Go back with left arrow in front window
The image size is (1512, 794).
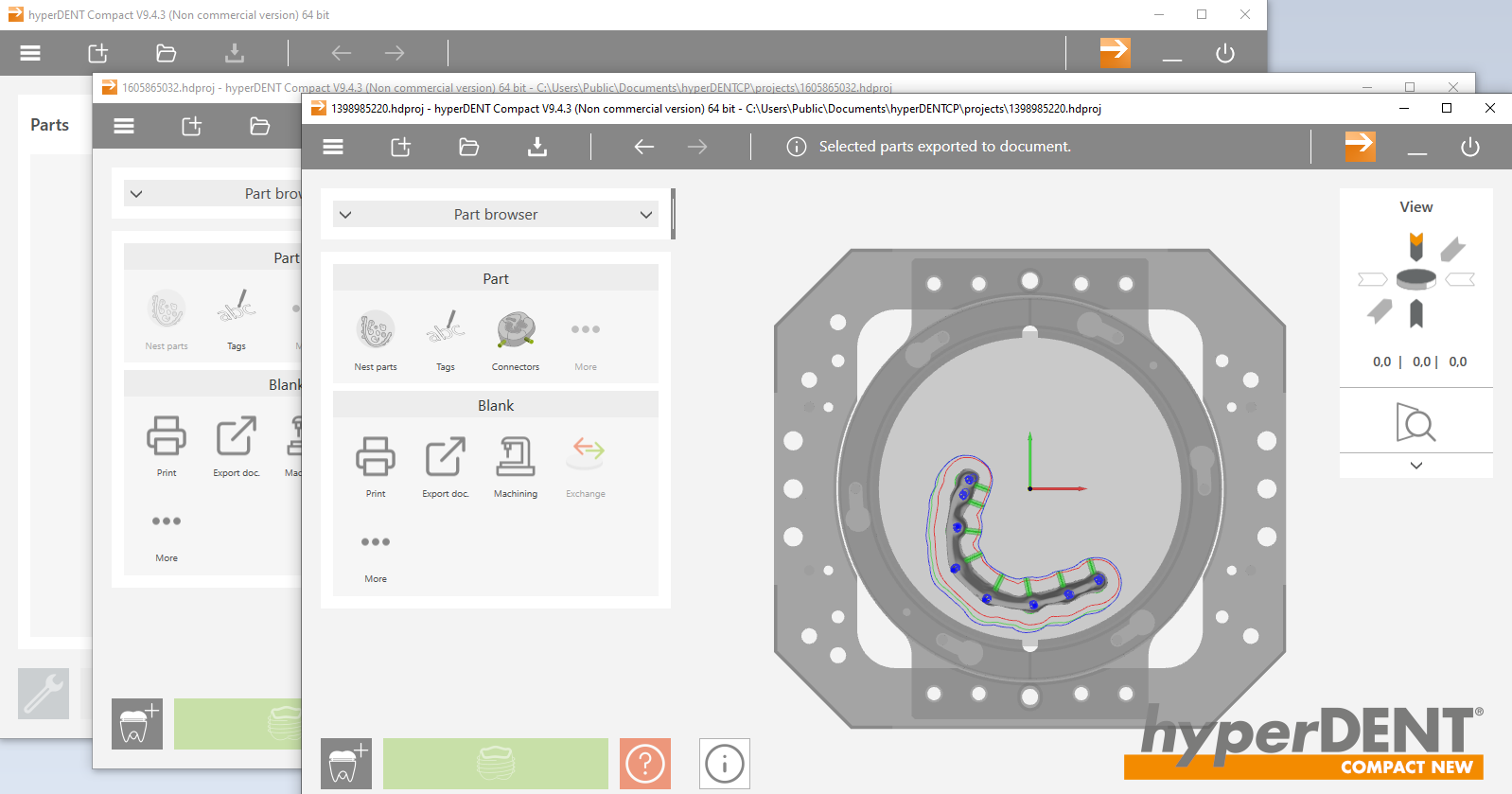tap(644, 147)
